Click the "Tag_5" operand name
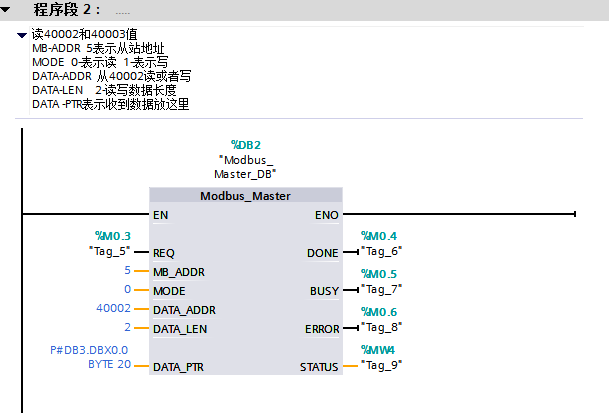The height and width of the screenshot is (415, 609). (x=110, y=251)
